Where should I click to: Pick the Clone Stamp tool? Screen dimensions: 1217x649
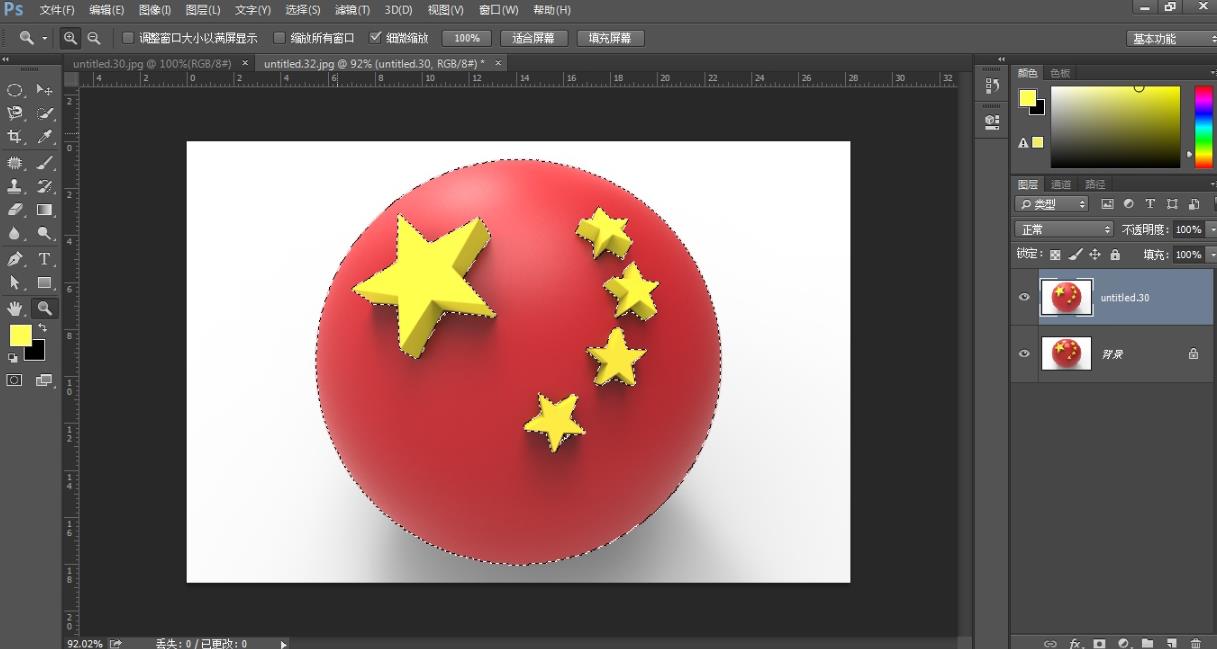coord(15,186)
